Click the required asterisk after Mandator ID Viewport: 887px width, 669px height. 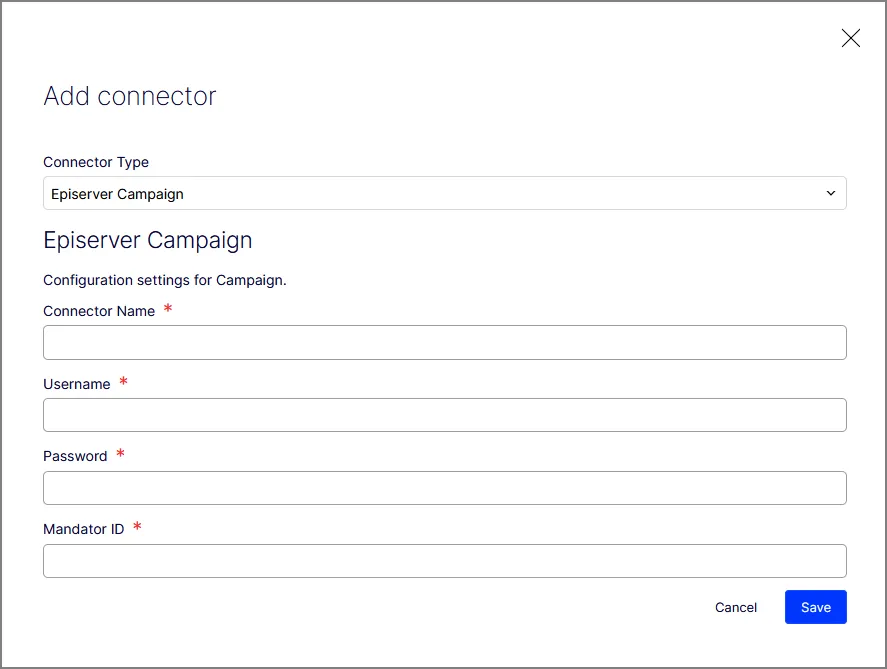137,526
